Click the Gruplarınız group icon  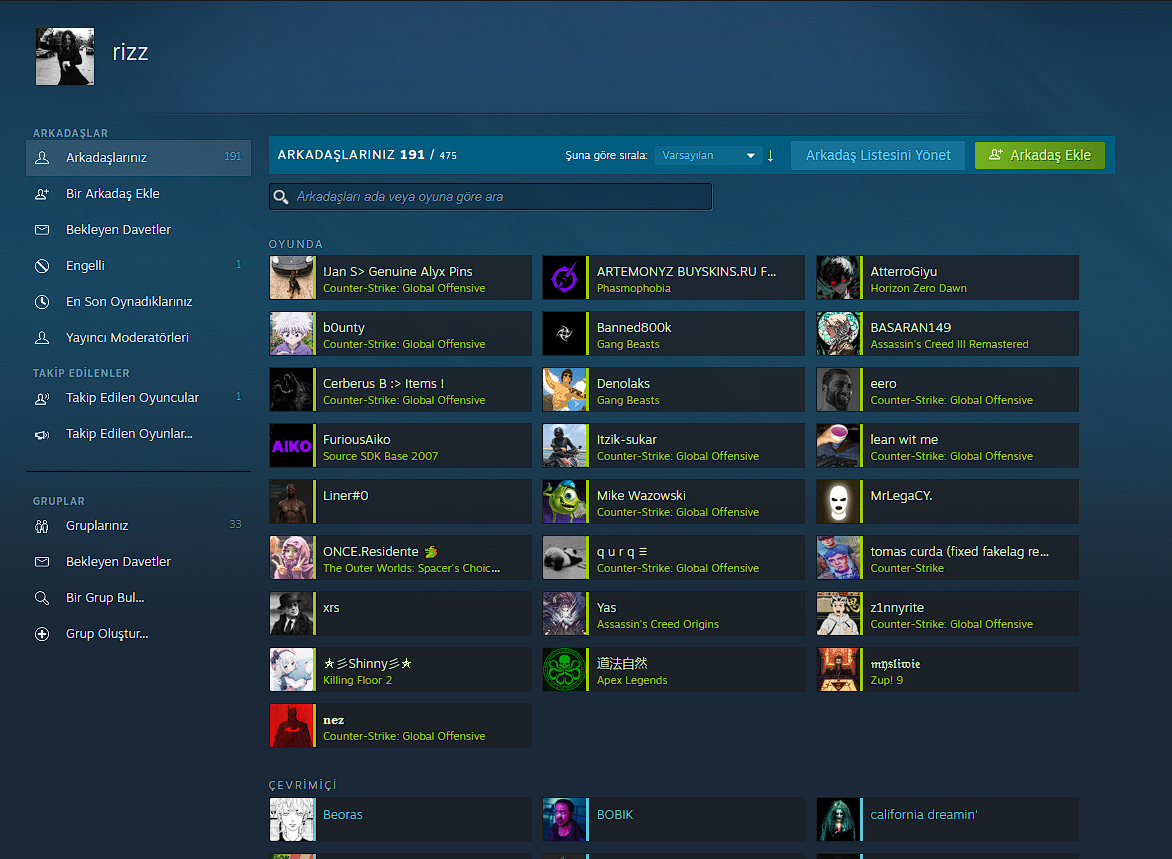click(x=42, y=526)
